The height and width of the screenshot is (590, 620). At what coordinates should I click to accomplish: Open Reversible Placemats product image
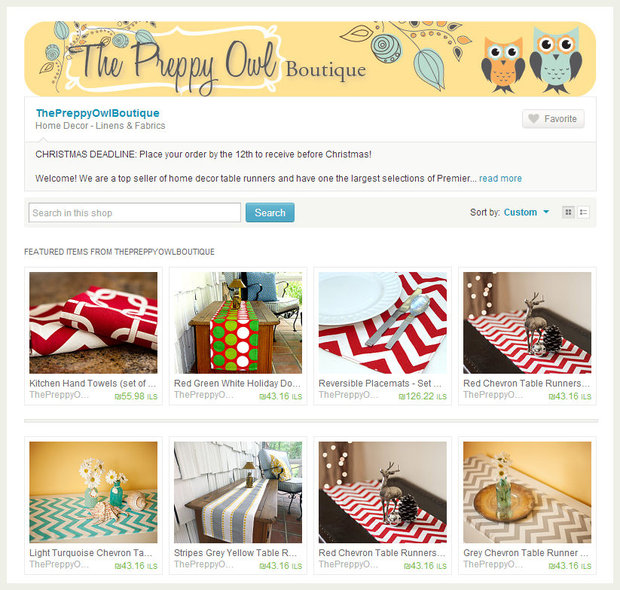coord(383,323)
